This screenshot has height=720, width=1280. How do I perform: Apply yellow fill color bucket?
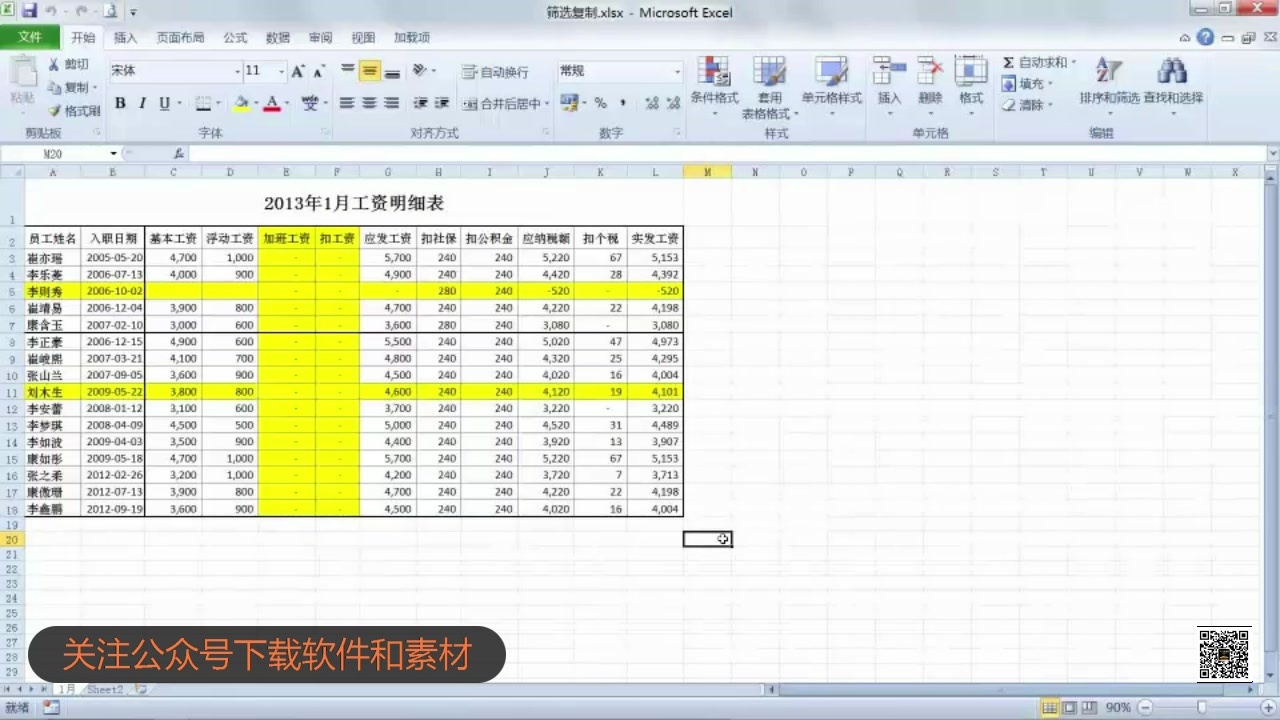click(241, 103)
